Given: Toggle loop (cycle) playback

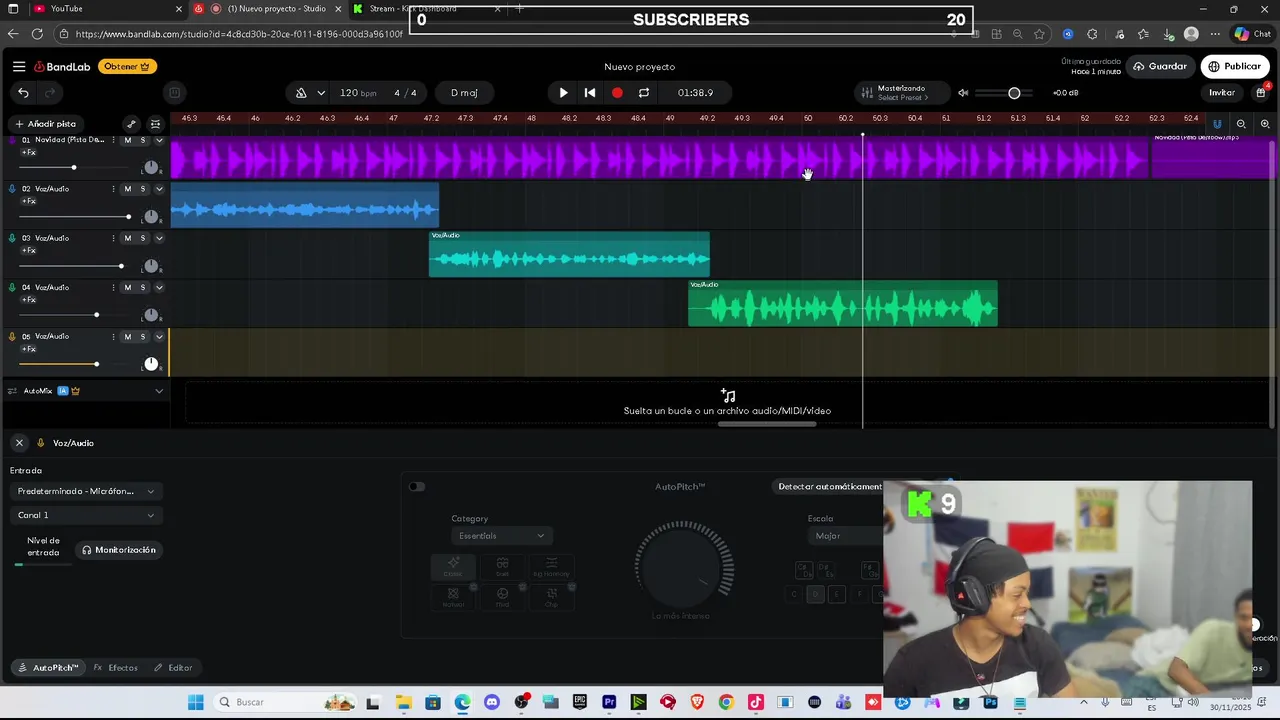Looking at the screenshot, I should pos(644,93).
